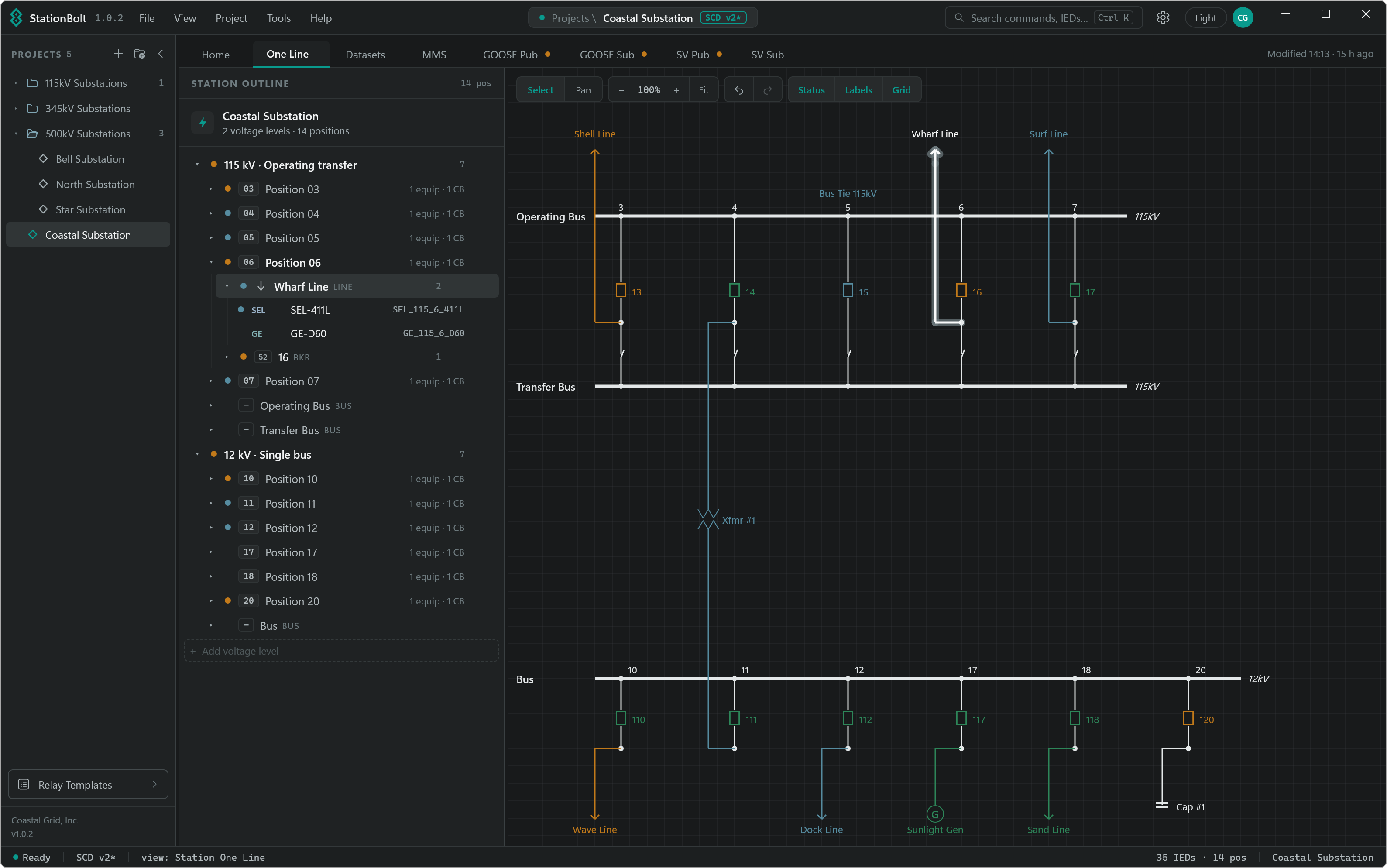1387x868 pixels.
Task: Select Xfmr #1 transformer symbol
Action: tap(708, 520)
